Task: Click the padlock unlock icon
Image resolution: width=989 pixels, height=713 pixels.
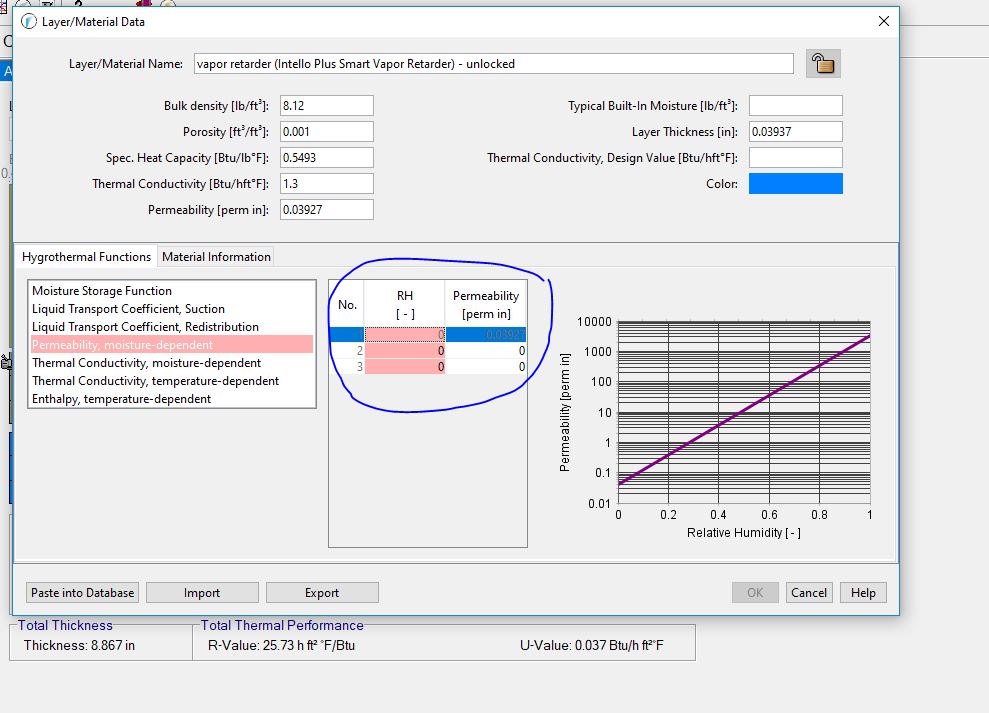Action: [x=822, y=64]
